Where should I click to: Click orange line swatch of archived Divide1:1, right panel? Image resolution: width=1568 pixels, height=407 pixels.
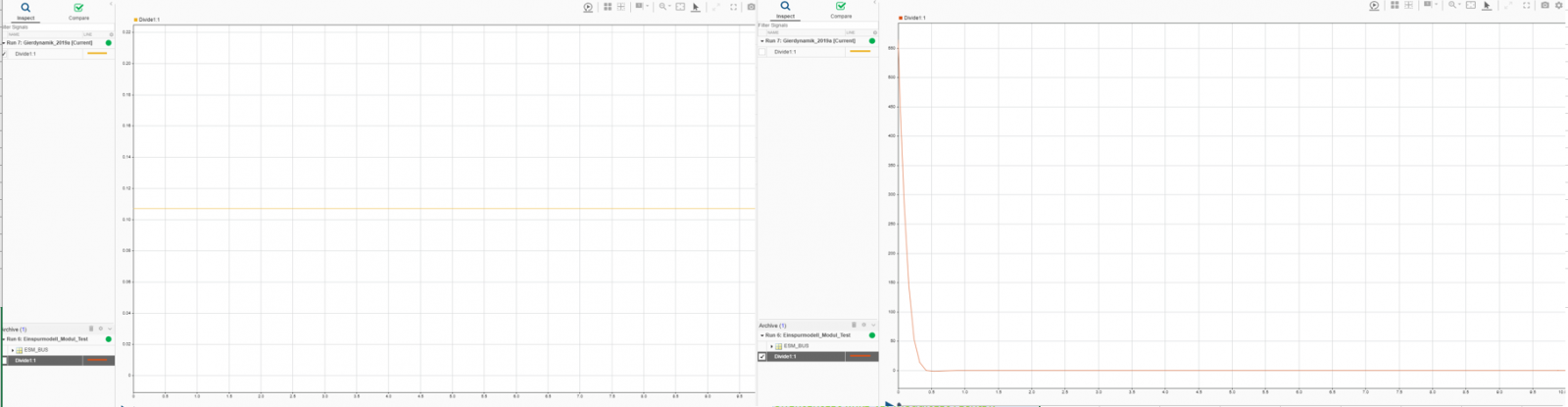pos(860,357)
